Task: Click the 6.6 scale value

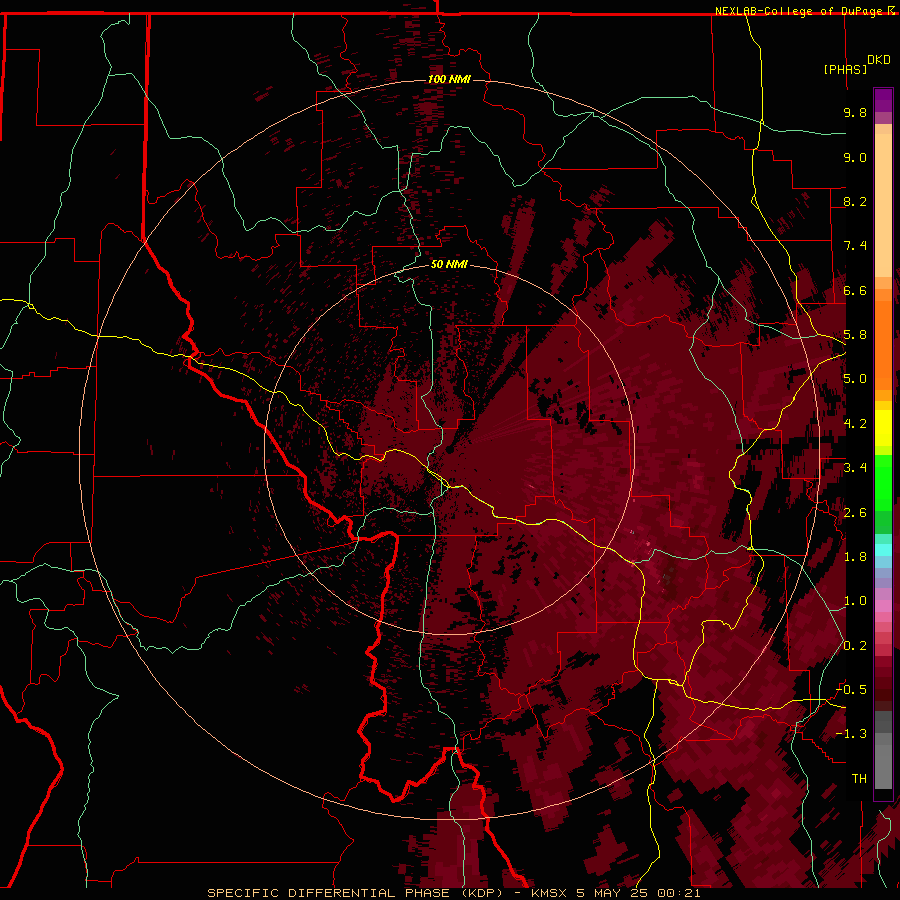Action: (x=855, y=290)
